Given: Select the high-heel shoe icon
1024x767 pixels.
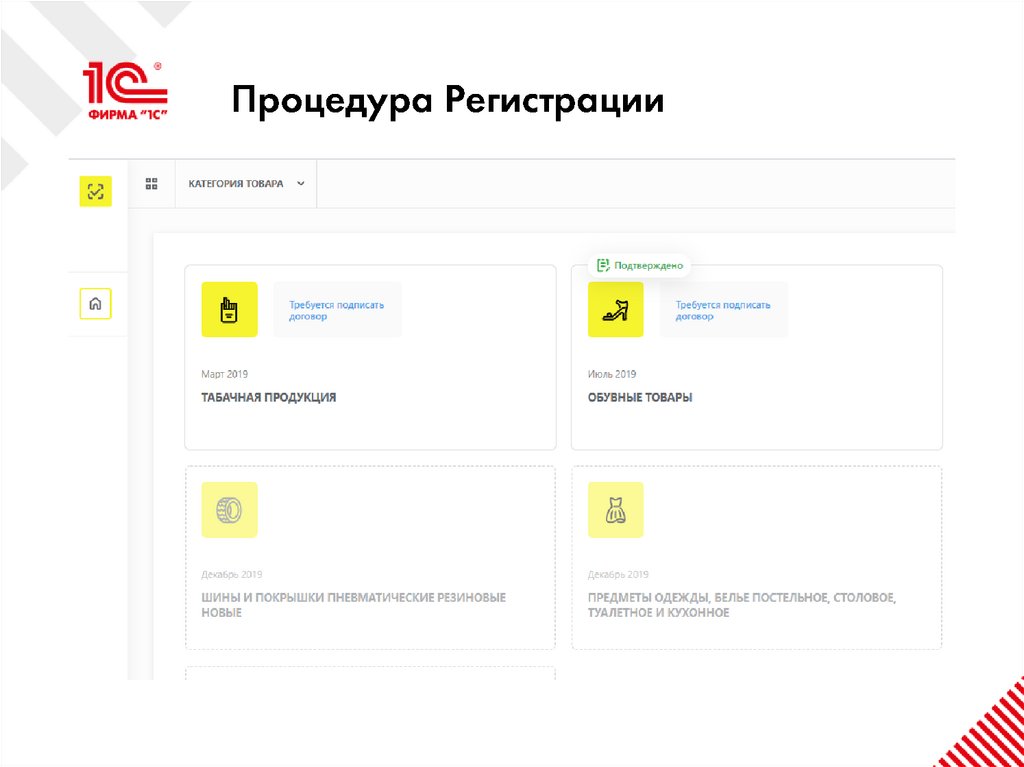Looking at the screenshot, I should point(615,310).
